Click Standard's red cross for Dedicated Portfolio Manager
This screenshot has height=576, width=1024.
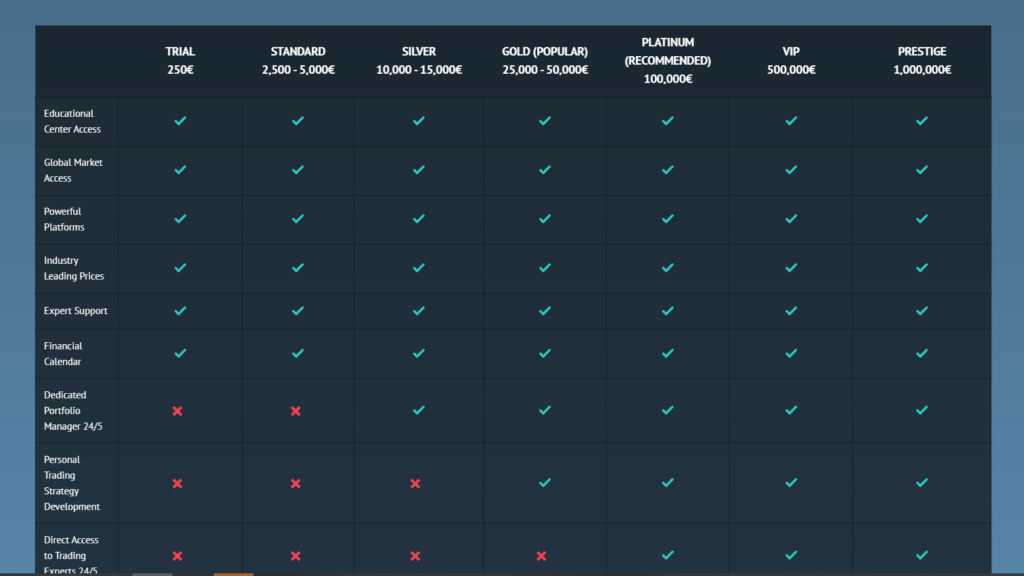click(x=296, y=411)
